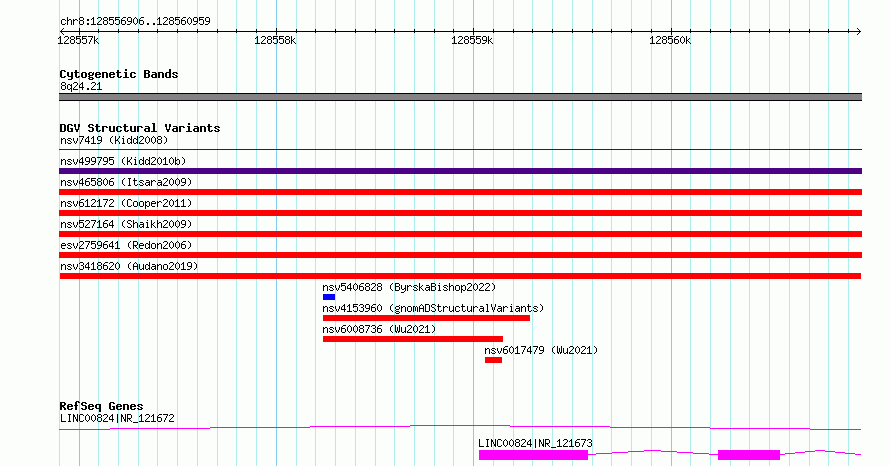Viewport: 890px width, 466px height.
Task: Select nsv6017479 (Wu2021) variant label
Action: tap(541, 350)
